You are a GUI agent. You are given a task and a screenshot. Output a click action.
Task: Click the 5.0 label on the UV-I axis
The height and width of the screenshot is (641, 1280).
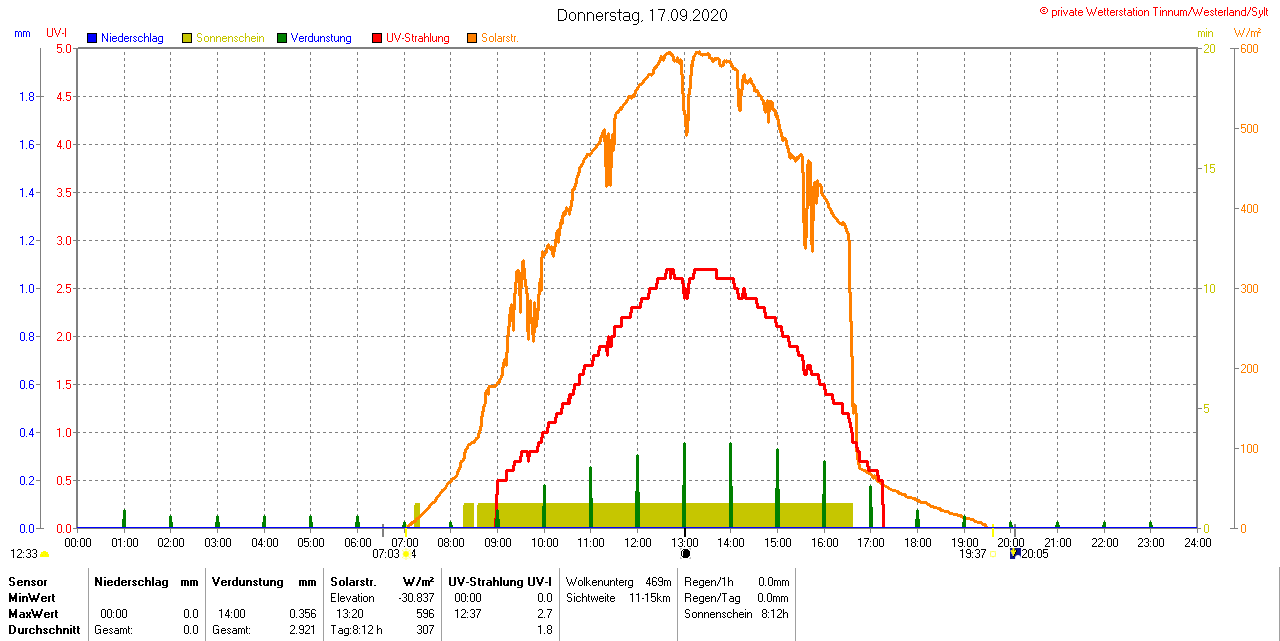point(63,48)
